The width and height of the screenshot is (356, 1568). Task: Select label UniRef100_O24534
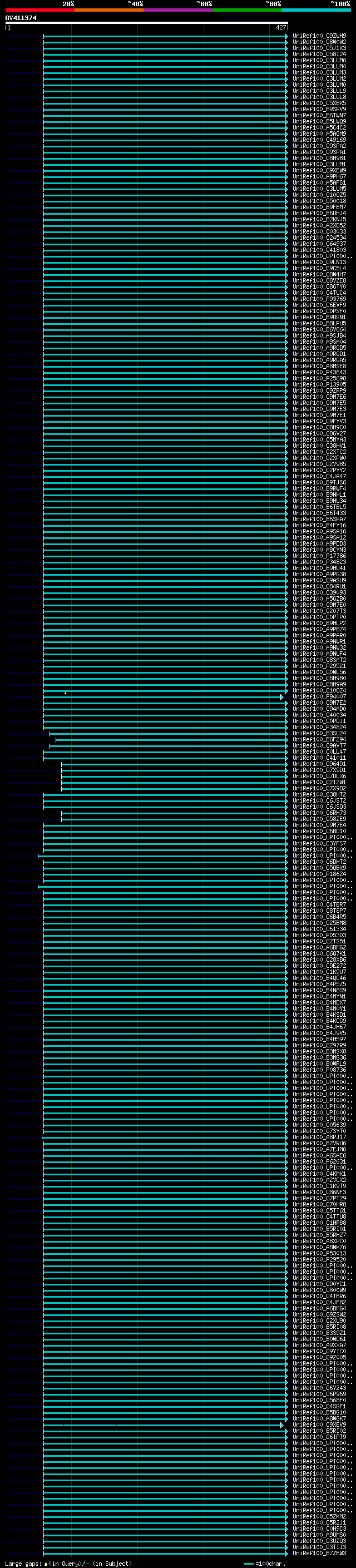pos(319,238)
